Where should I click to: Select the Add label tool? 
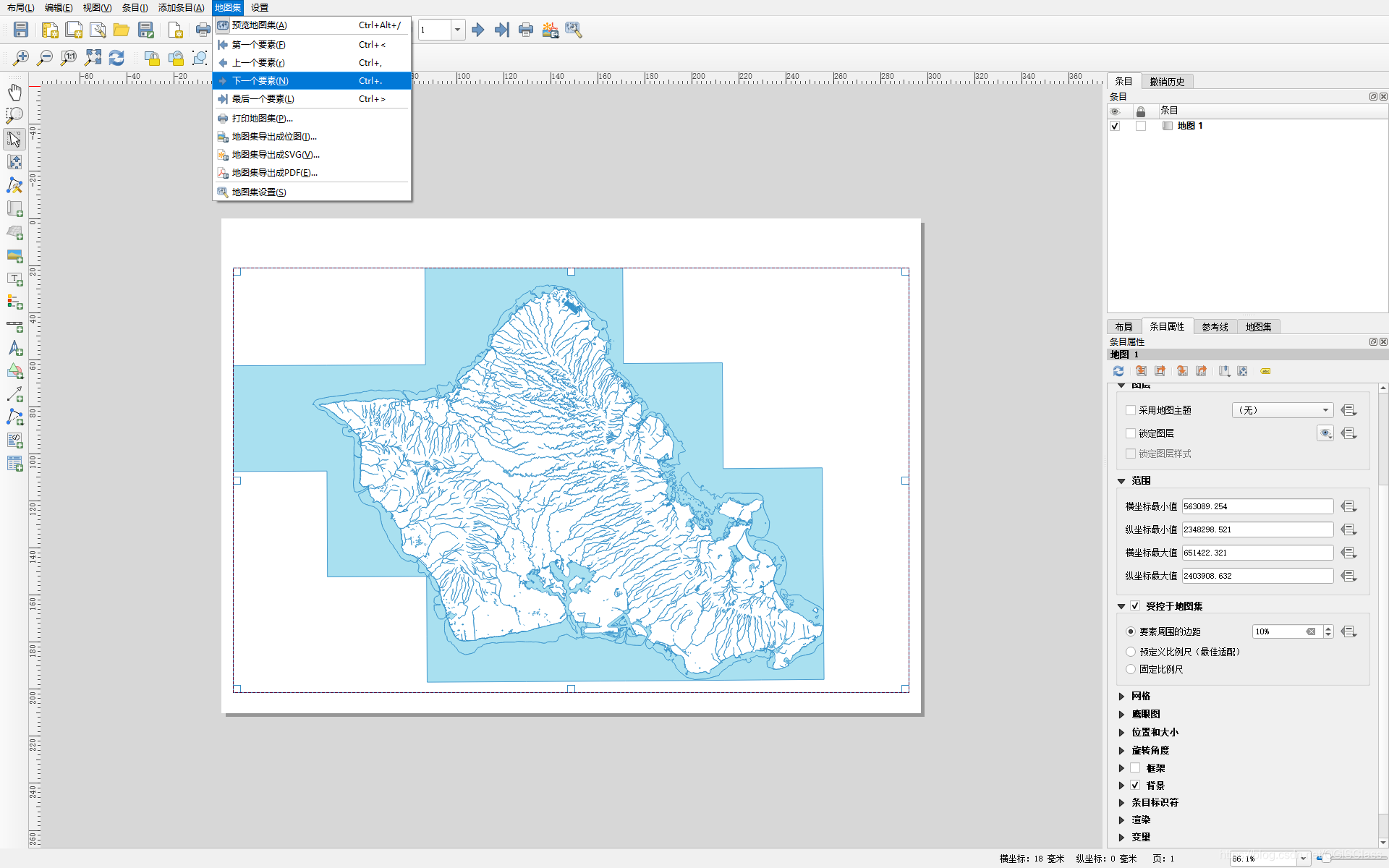(14, 278)
